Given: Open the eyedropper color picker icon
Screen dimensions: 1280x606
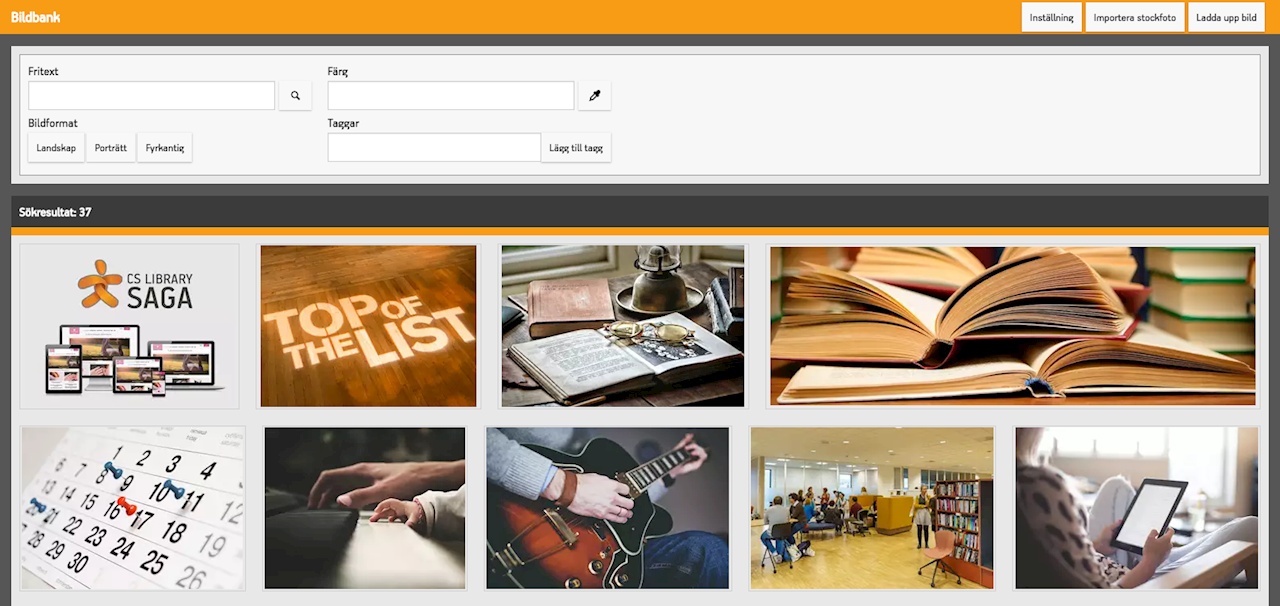Looking at the screenshot, I should click(x=594, y=96).
